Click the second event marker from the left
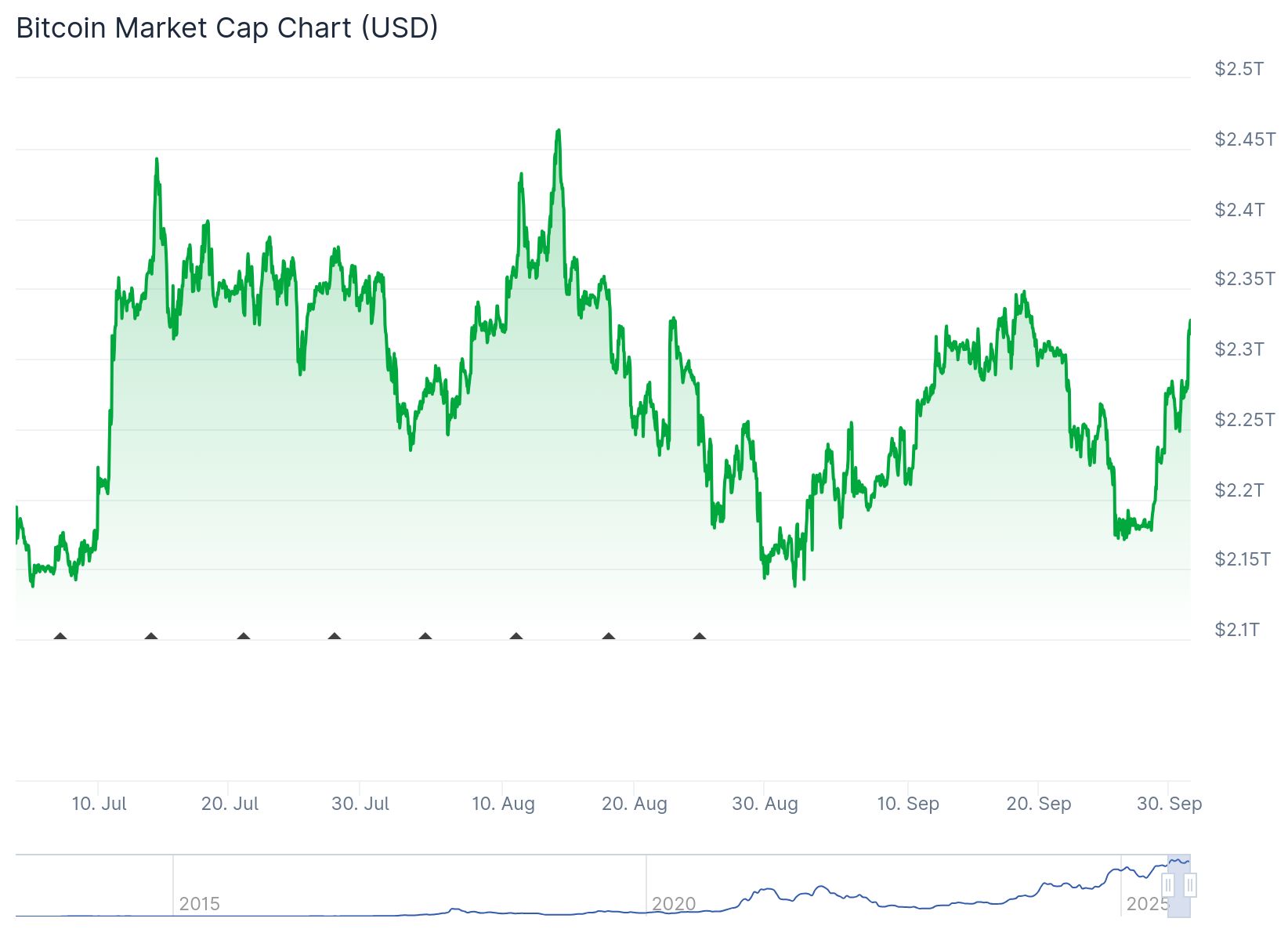 click(151, 637)
